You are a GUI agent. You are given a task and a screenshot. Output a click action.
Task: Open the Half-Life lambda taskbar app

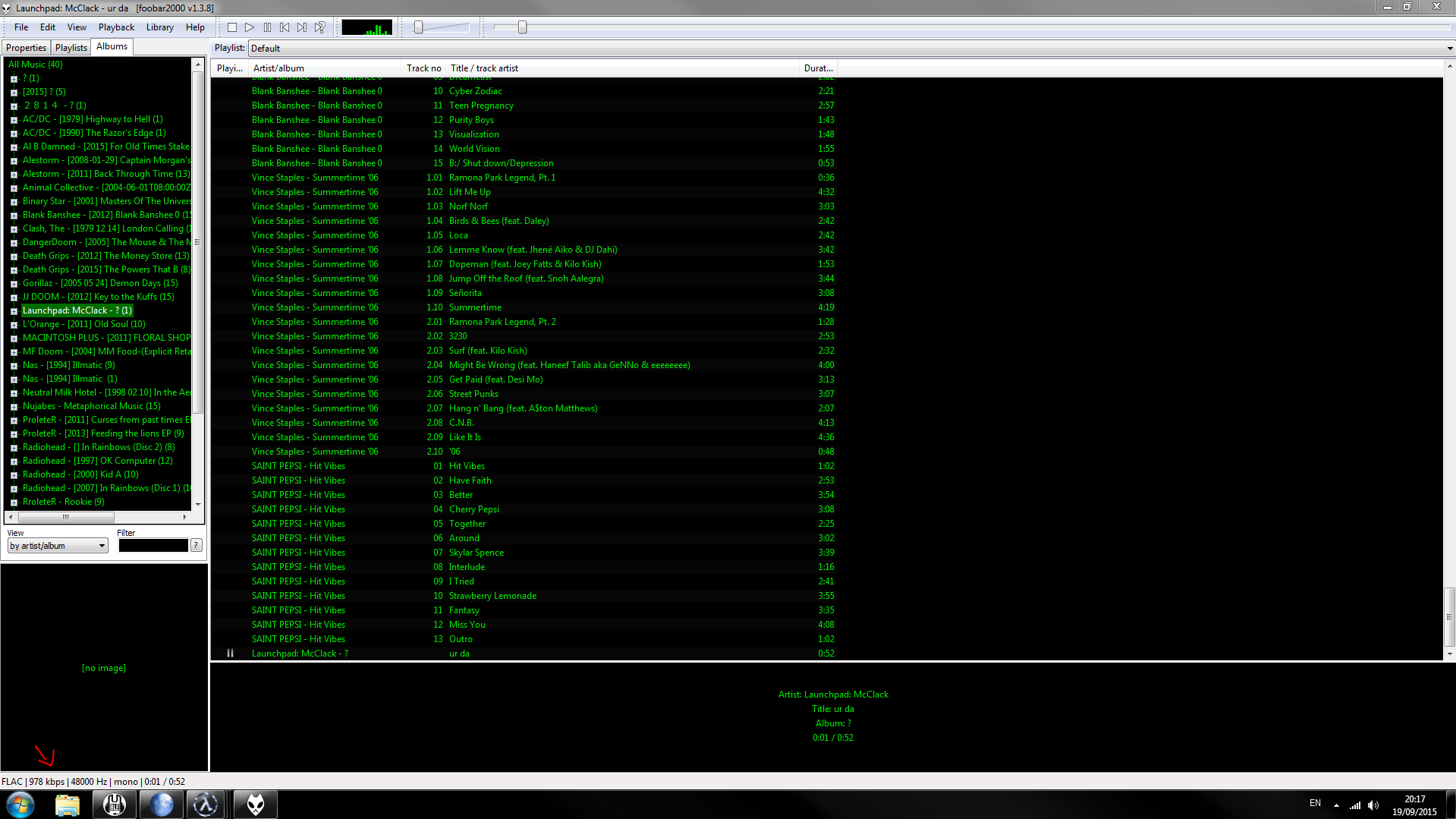(x=206, y=805)
